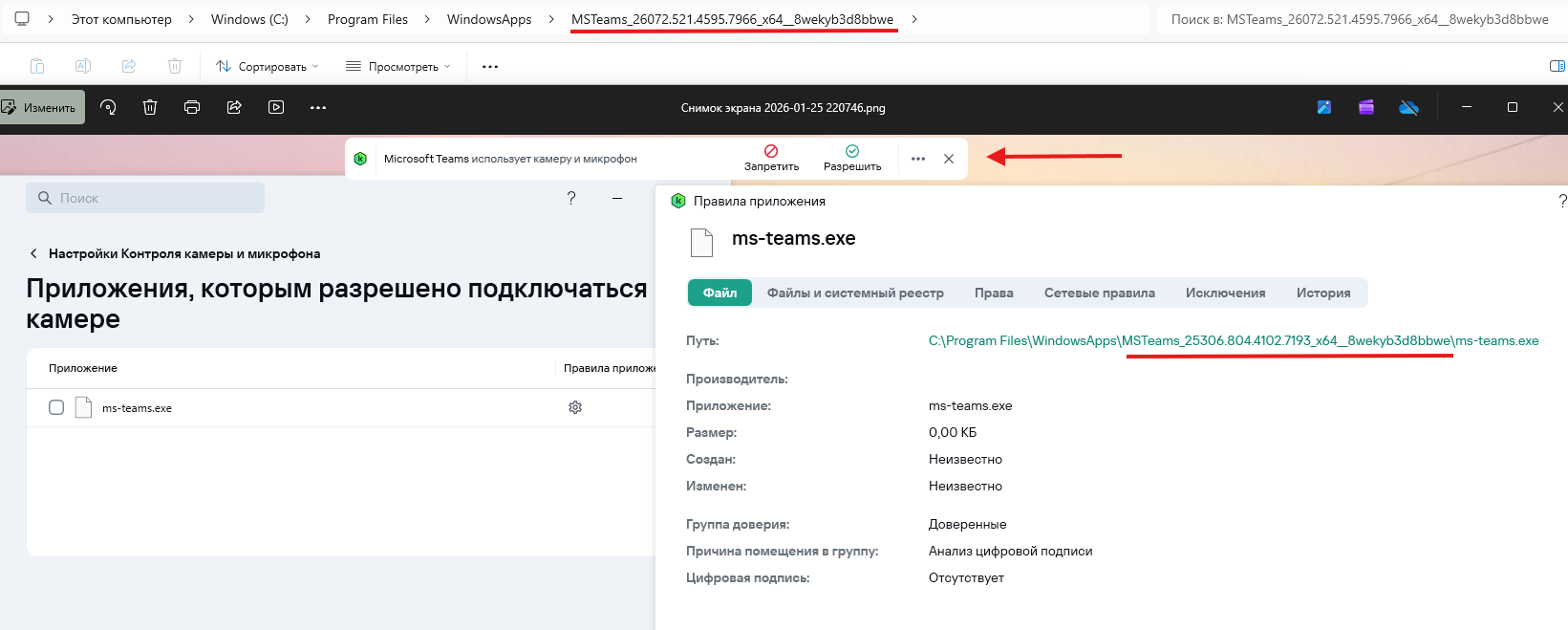This screenshot has height=630, width=1568.
Task: Expand chevron after Program Files breadcrumb
Action: (427, 19)
